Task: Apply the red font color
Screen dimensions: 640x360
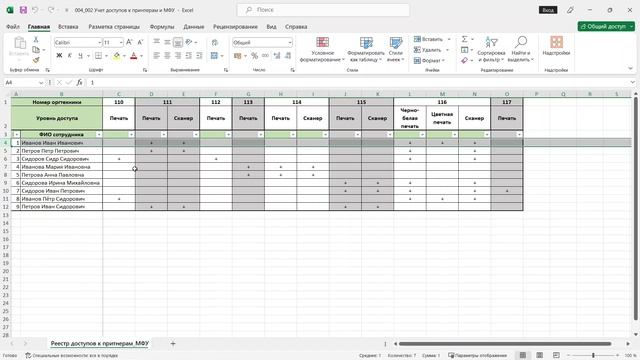Action: coord(133,56)
